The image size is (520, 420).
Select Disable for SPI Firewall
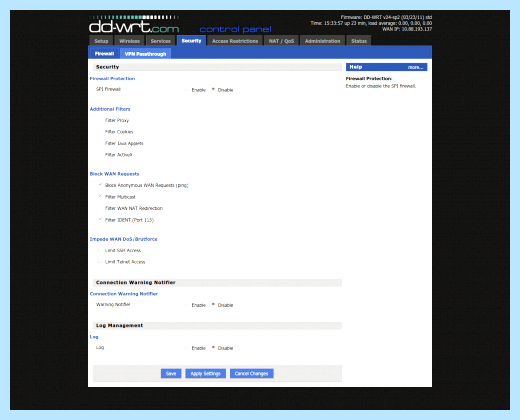click(213, 90)
